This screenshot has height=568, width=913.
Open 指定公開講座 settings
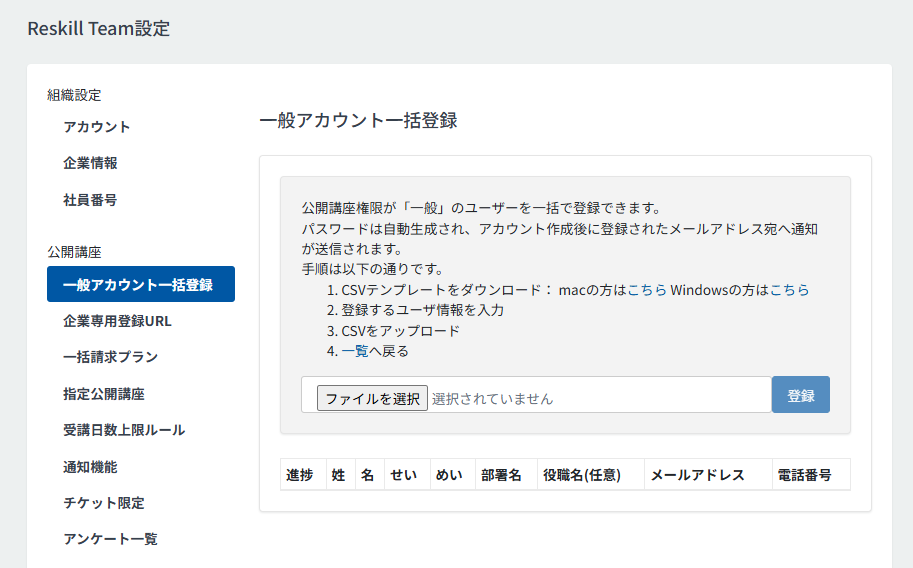[x=104, y=394]
